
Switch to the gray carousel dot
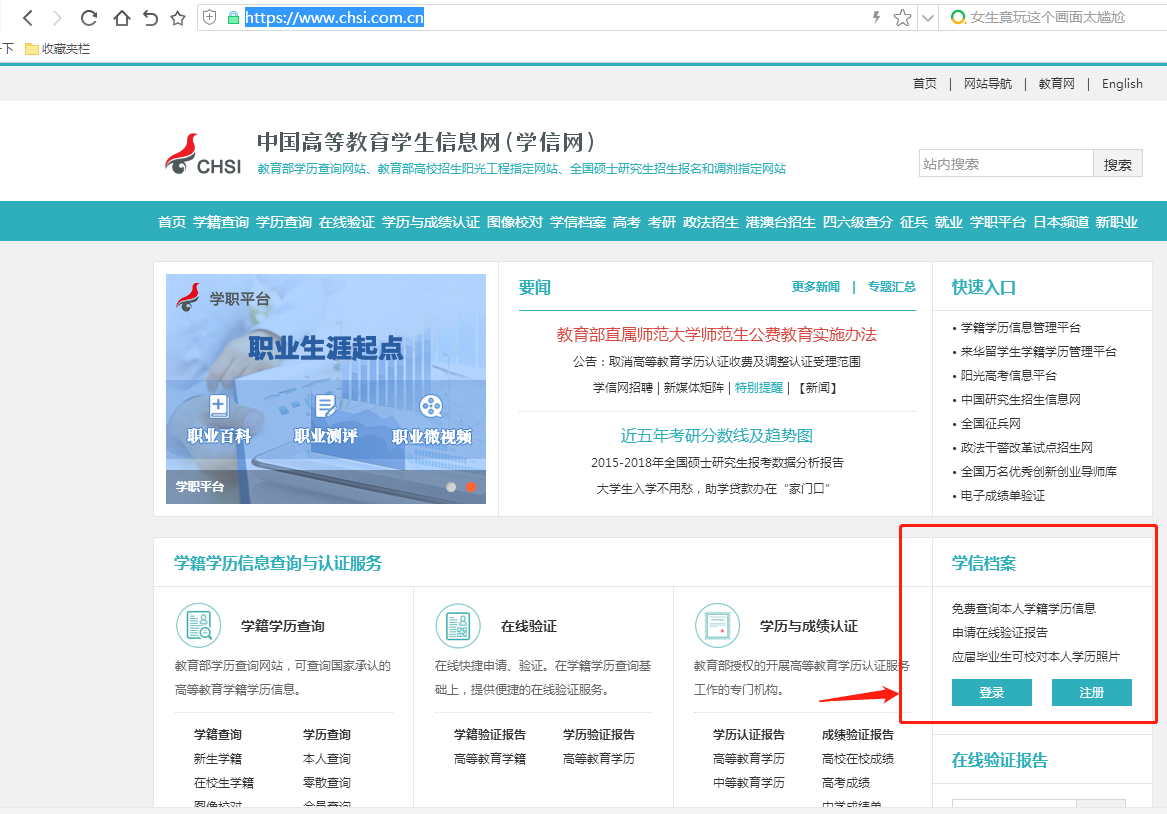451,487
